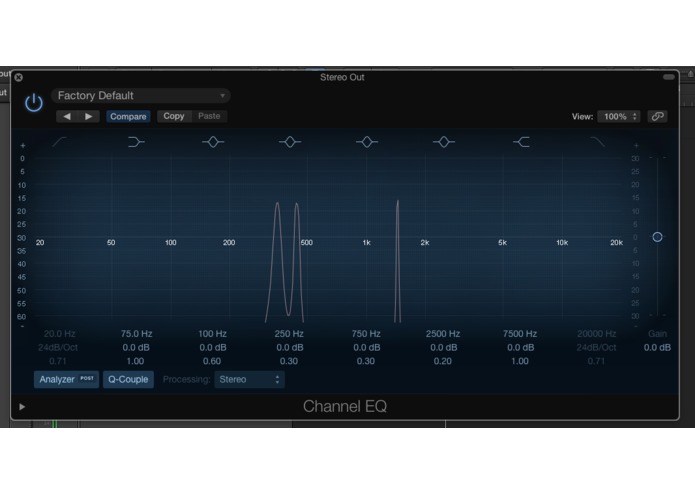Screen dimensions: 695x494
Task: Enable the low cut filter band icon
Action: 59,142
